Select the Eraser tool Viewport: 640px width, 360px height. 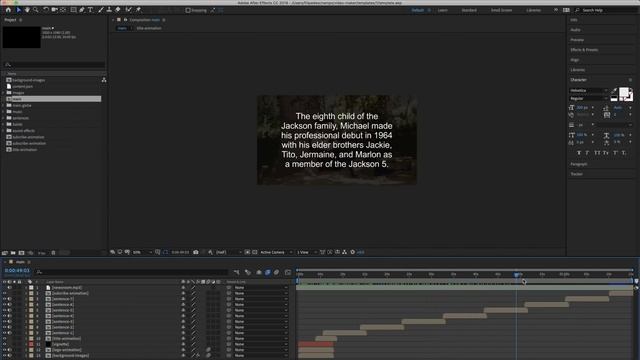[x=118, y=10]
